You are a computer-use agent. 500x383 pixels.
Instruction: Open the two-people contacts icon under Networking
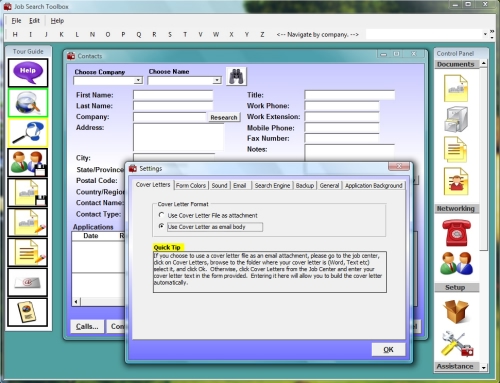coord(456,263)
